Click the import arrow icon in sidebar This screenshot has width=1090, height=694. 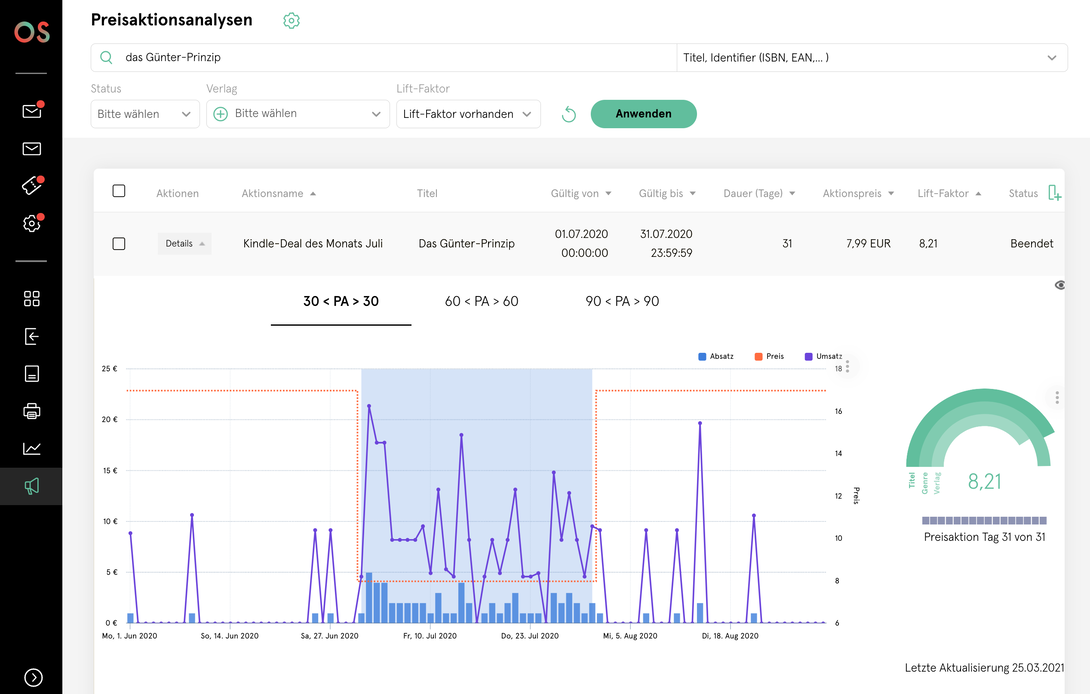click(x=32, y=337)
